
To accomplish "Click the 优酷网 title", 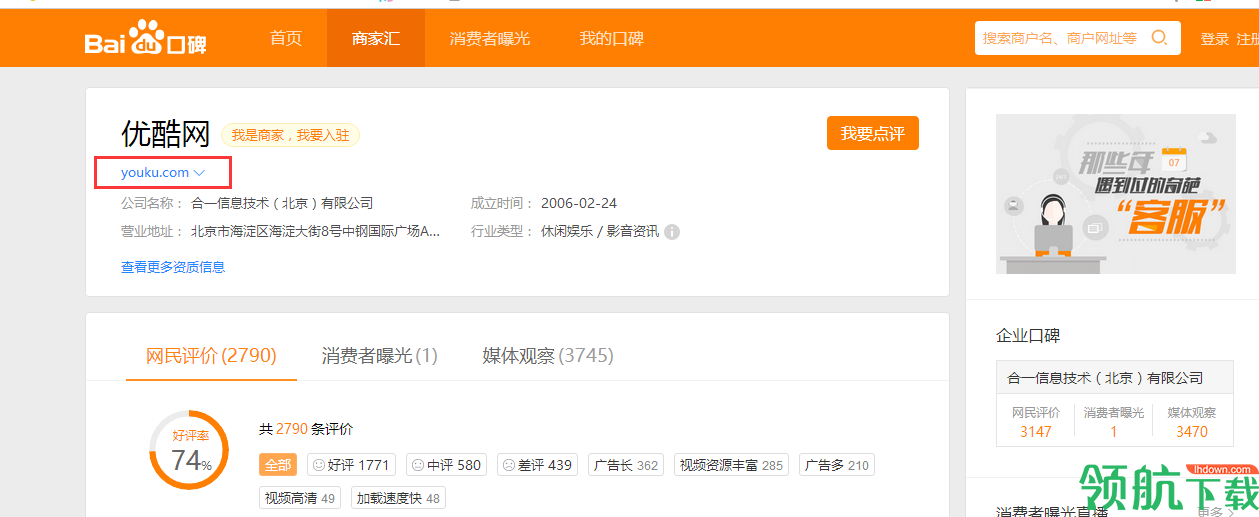I will click(166, 134).
